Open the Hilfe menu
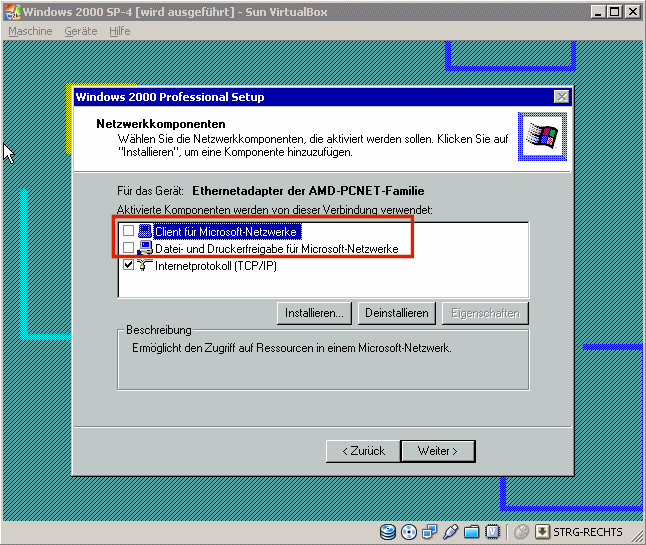 [120, 31]
